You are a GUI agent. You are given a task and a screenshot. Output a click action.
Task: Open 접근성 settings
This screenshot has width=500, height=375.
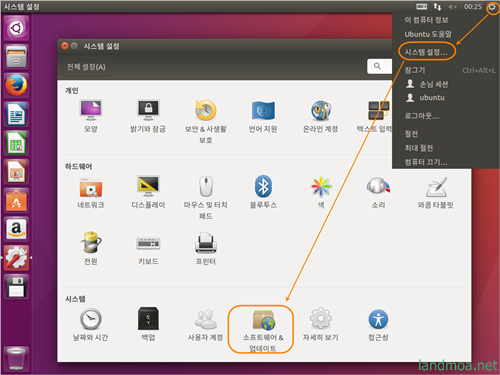378,324
